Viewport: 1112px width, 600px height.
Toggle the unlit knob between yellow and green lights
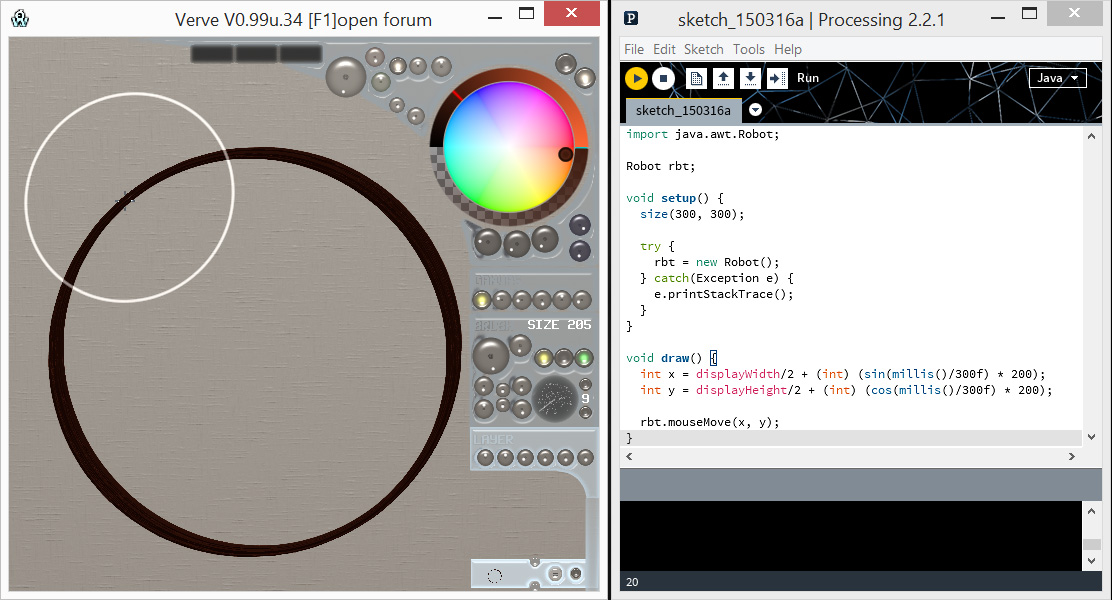tap(563, 357)
